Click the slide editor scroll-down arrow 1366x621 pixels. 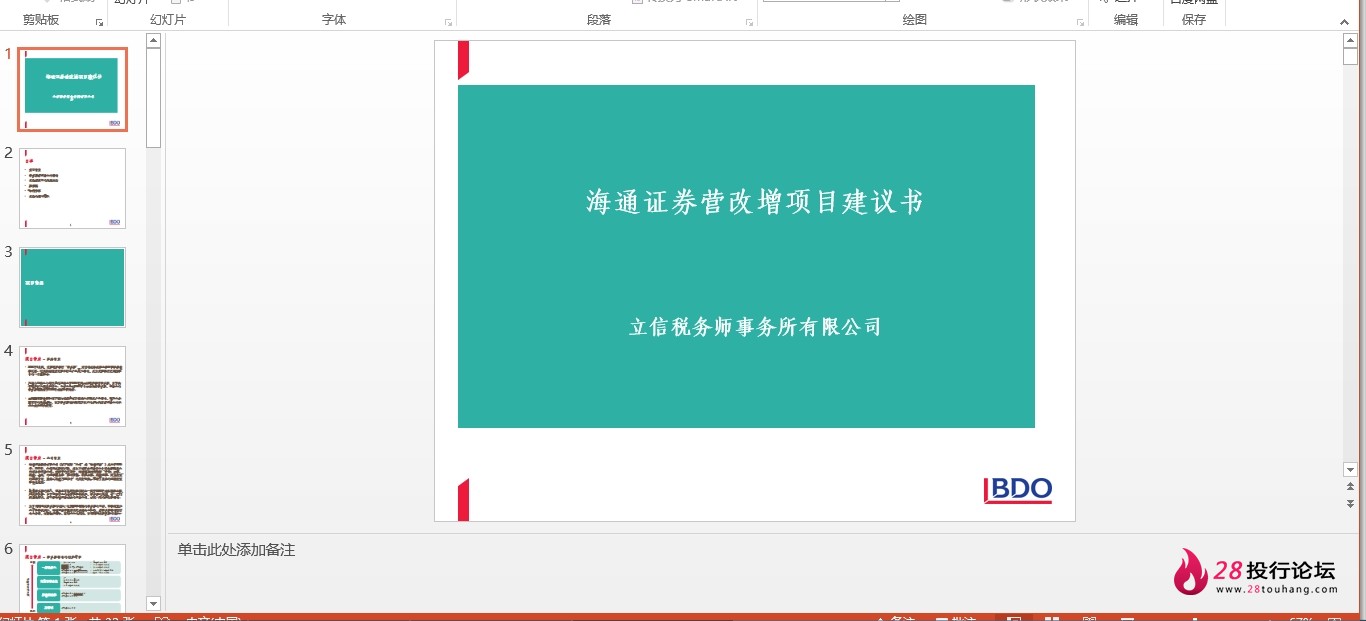coord(1351,469)
